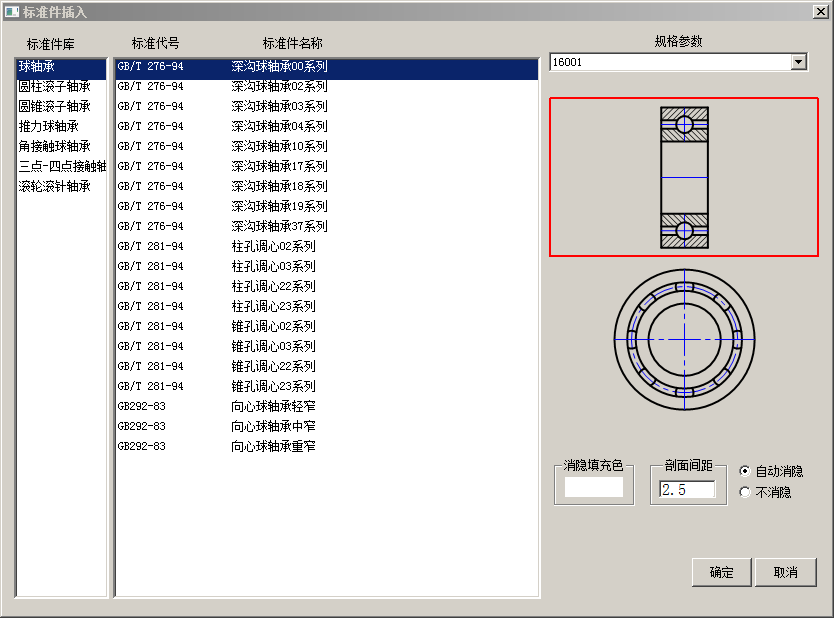
Task: Select row 深沟球轴承02系列
Action: 327,87
